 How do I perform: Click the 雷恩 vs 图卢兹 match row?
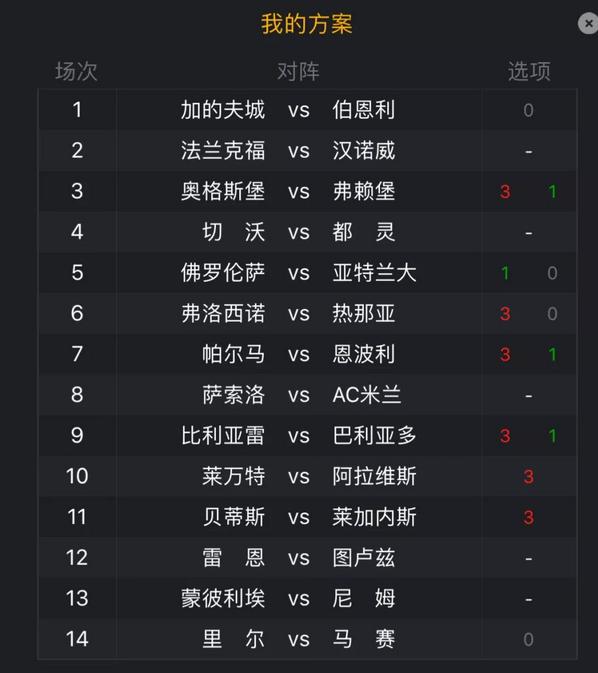point(307,558)
